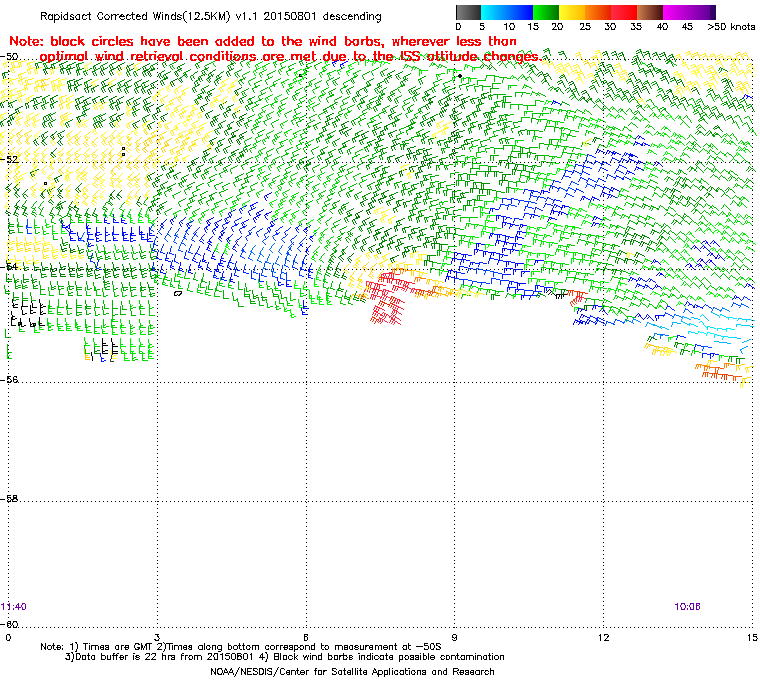This screenshot has height=688, width=760.
Task: Click the '-60' latitude axis label
Action: point(9,624)
